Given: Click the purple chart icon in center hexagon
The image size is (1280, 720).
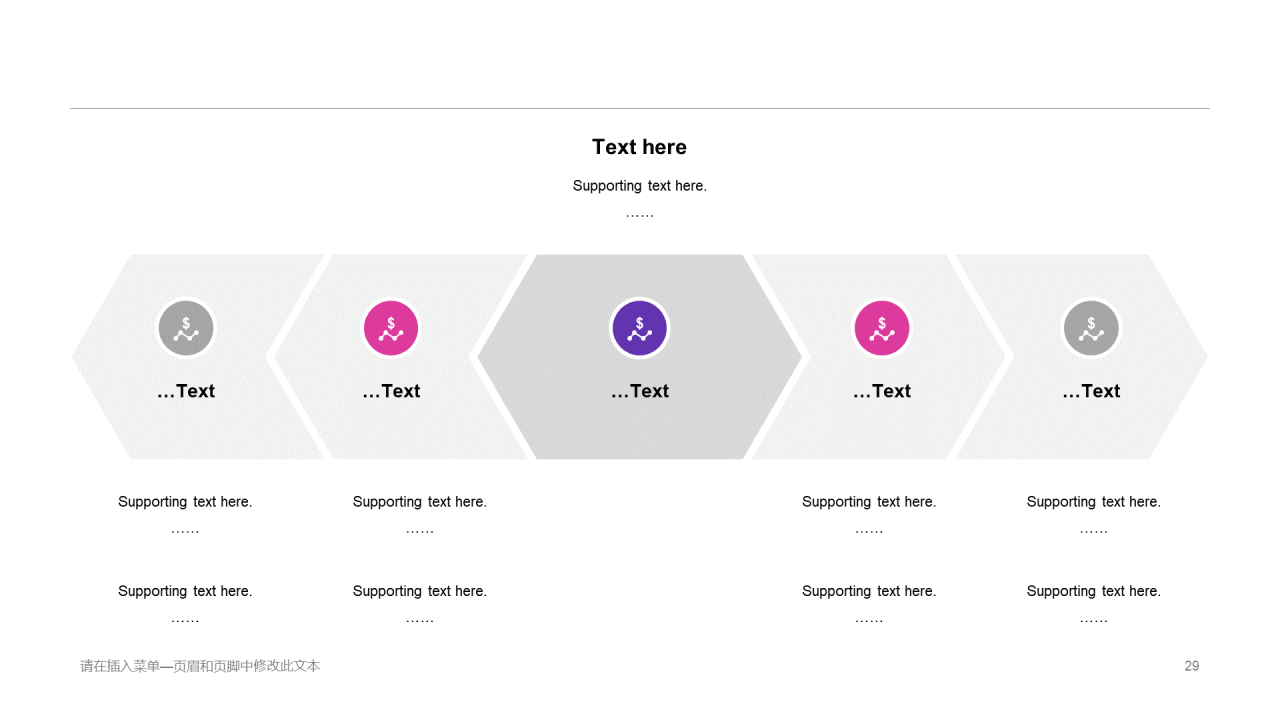Looking at the screenshot, I should point(639,328).
